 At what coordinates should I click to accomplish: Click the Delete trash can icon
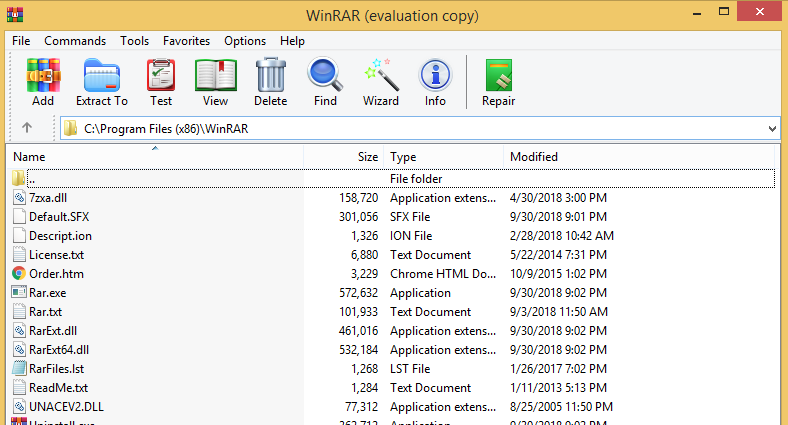[x=270, y=81]
